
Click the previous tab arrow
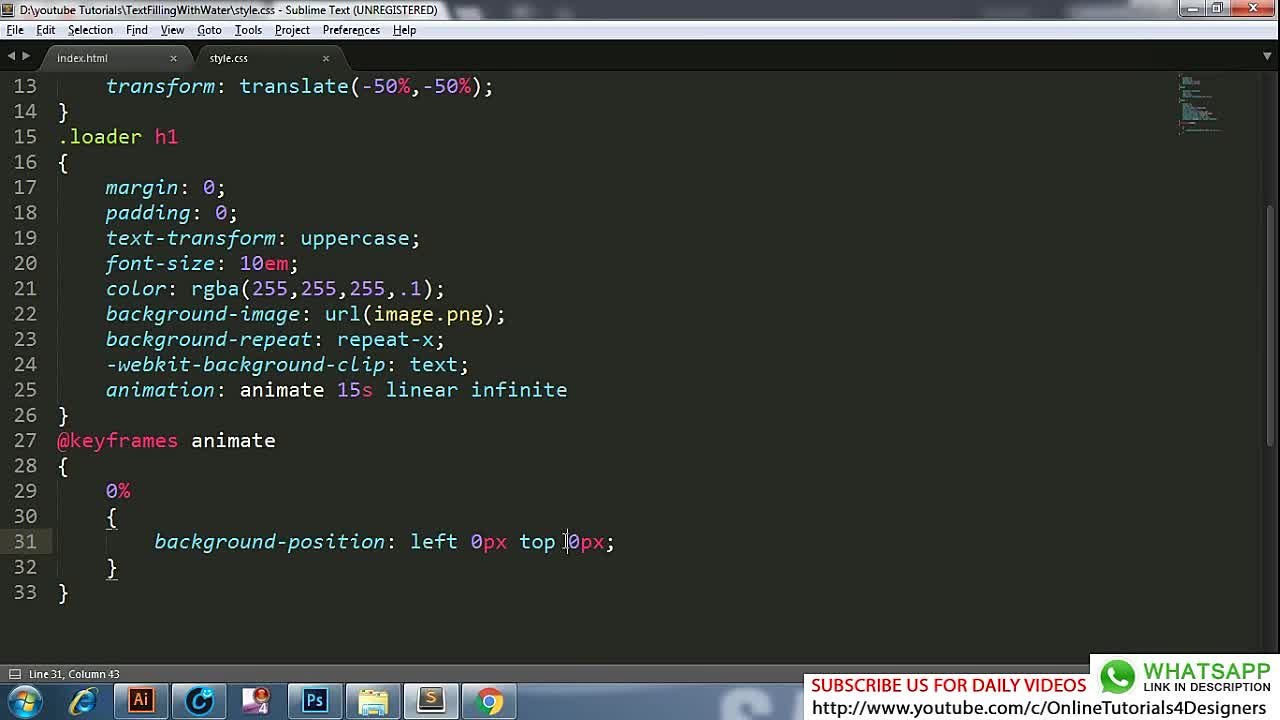coord(11,57)
